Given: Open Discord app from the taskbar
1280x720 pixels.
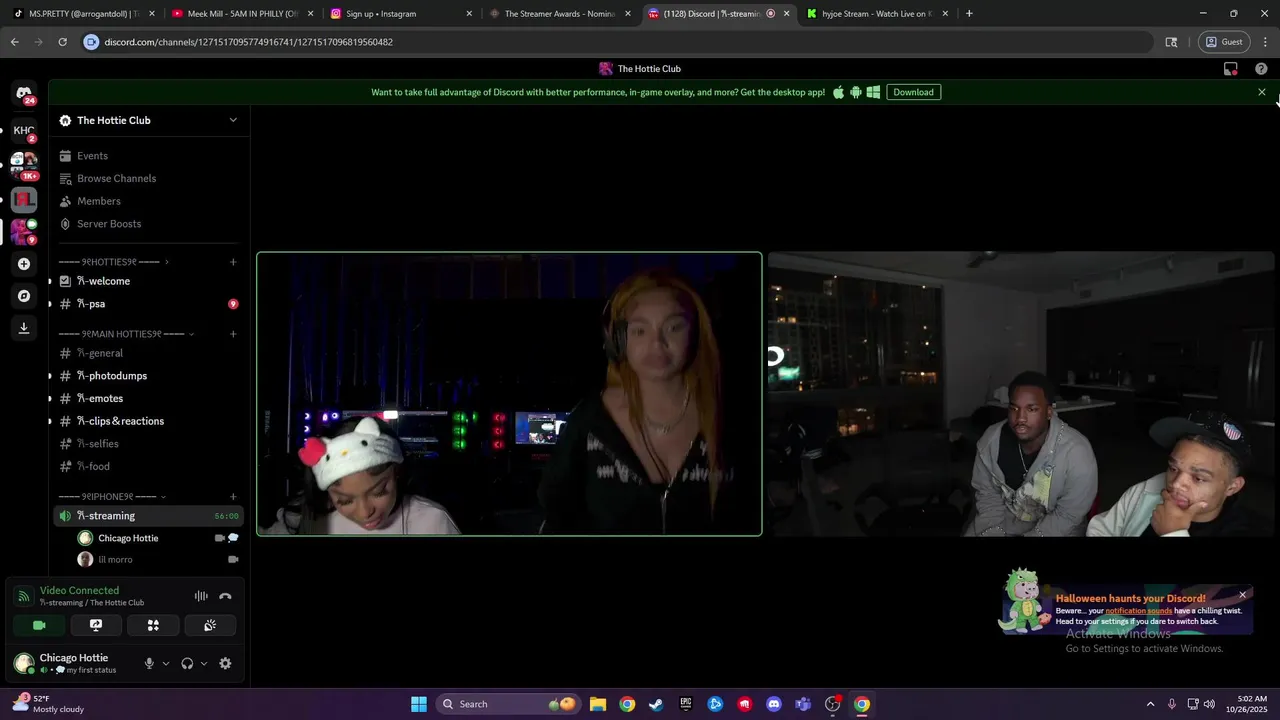Looking at the screenshot, I should click(773, 704).
